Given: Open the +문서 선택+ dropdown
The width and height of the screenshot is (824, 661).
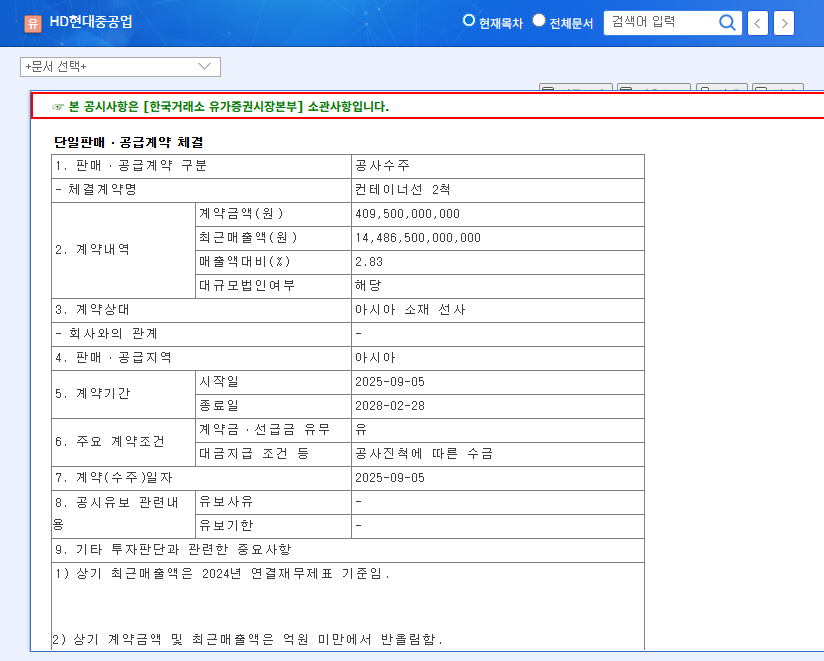Looking at the screenshot, I should [x=120, y=67].
